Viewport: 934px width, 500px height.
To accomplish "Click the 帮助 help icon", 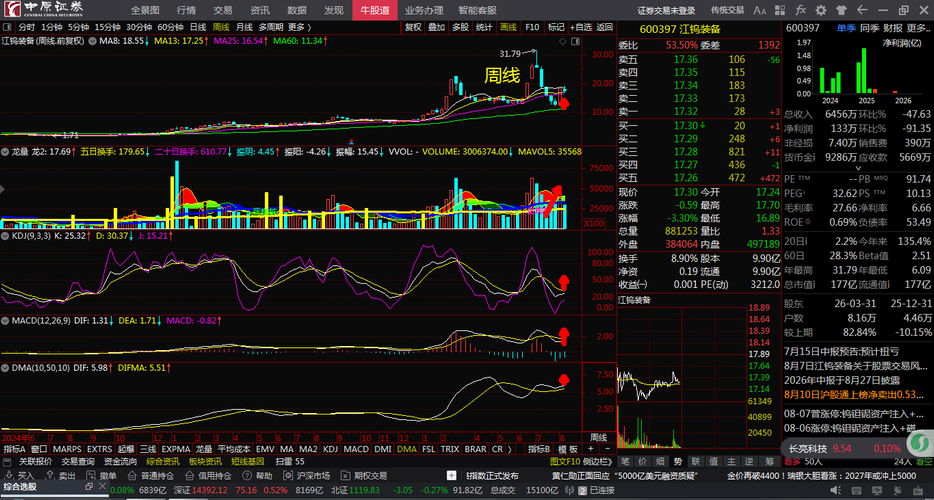I will click(247, 476).
